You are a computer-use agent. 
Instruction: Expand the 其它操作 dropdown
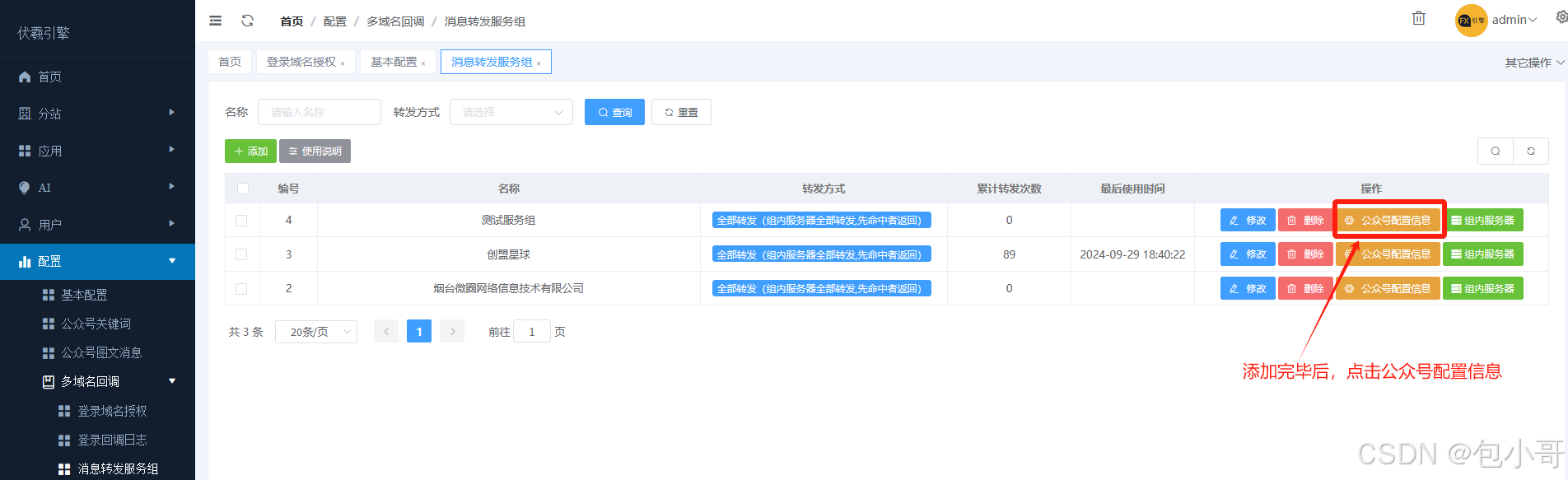click(x=1533, y=63)
